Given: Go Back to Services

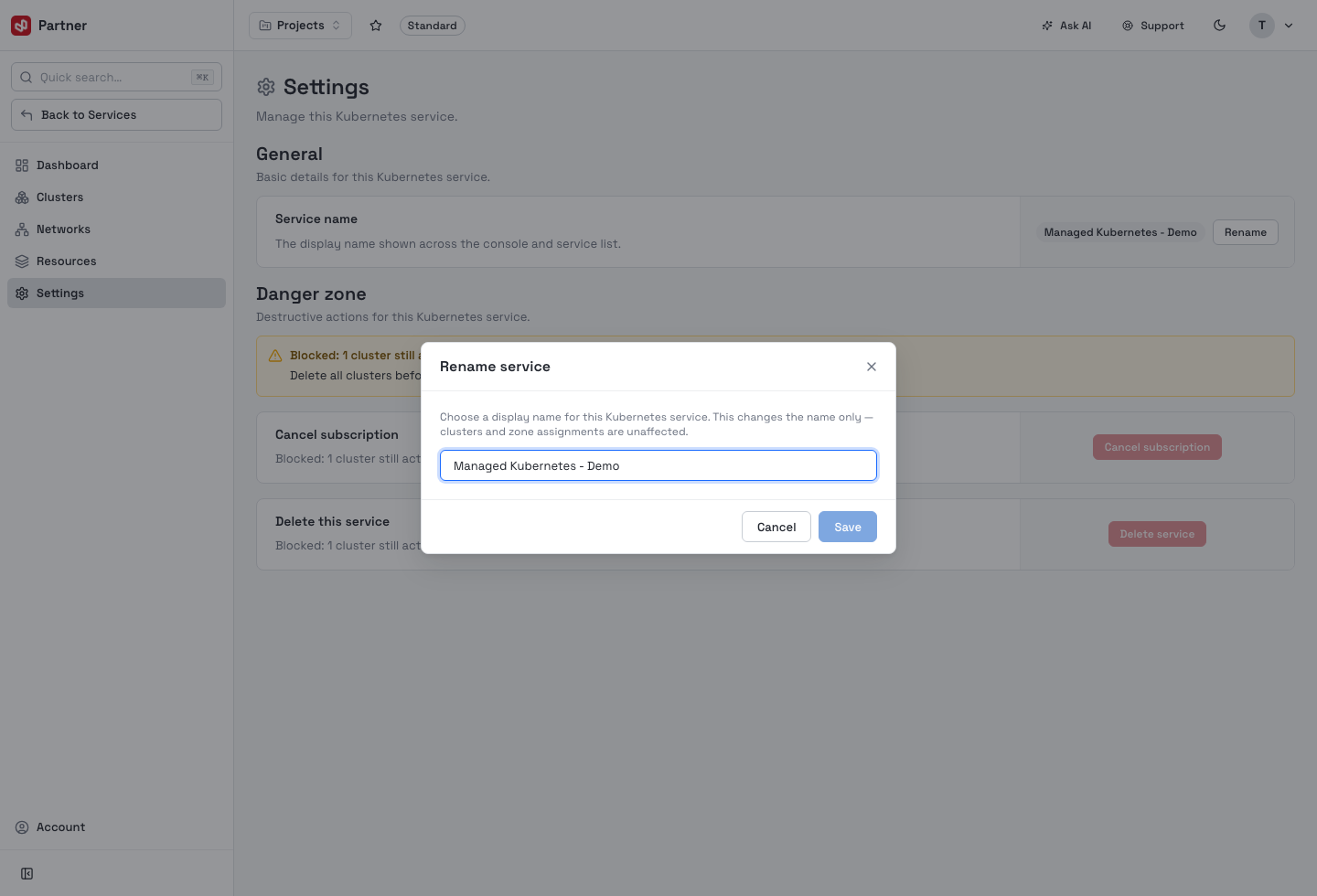Looking at the screenshot, I should click(x=116, y=115).
